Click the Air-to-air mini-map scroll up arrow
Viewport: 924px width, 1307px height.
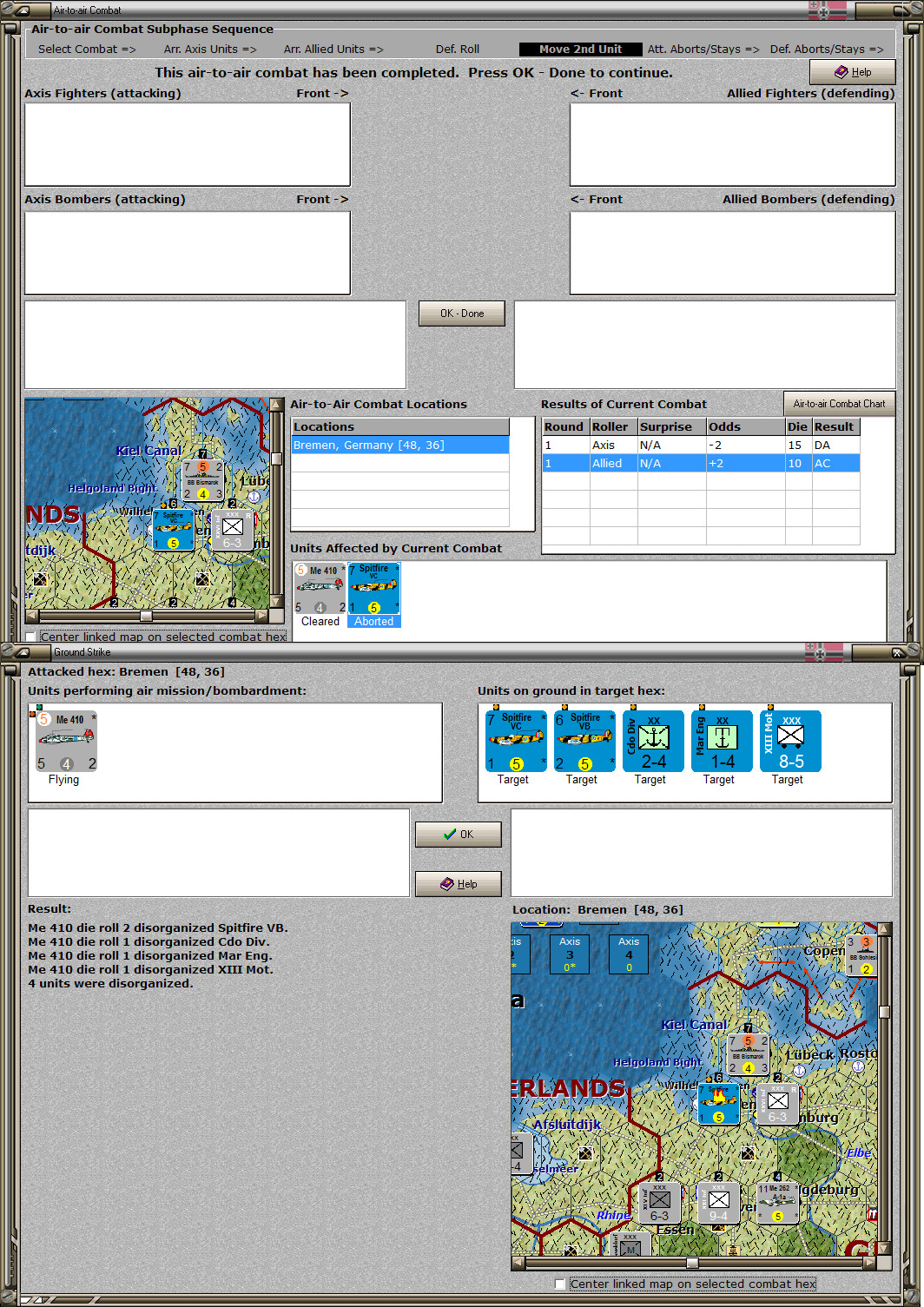[277, 405]
